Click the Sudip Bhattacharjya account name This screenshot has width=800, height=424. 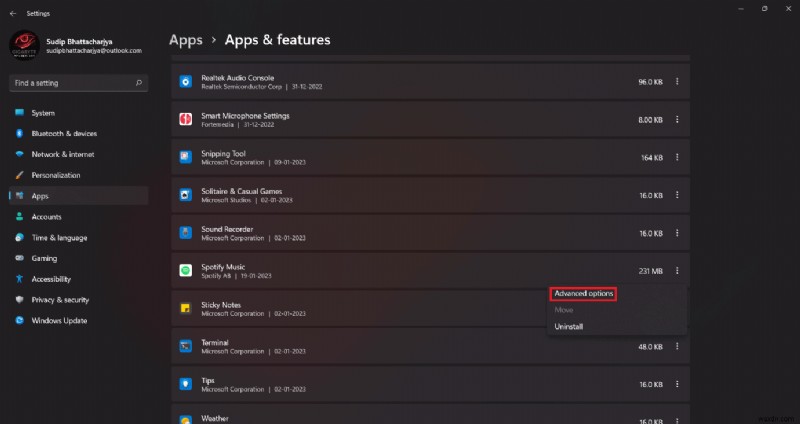click(79, 41)
